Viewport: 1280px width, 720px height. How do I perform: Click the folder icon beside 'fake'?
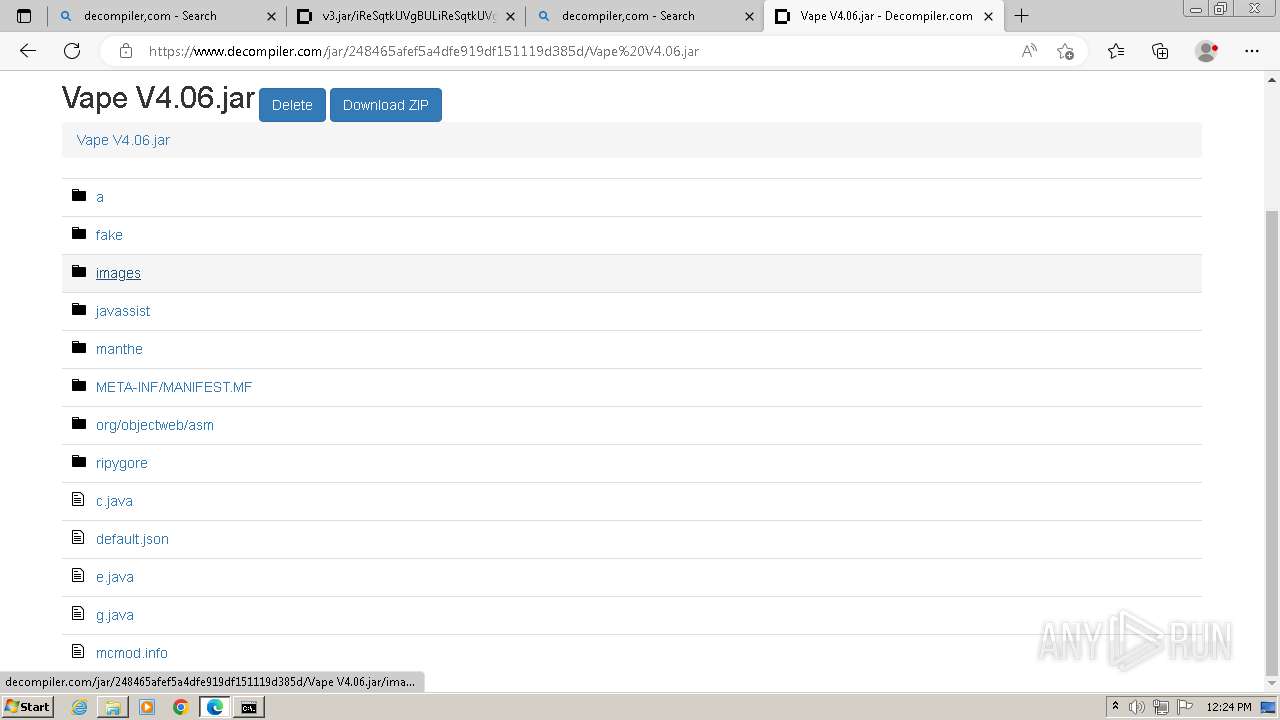pos(79,233)
